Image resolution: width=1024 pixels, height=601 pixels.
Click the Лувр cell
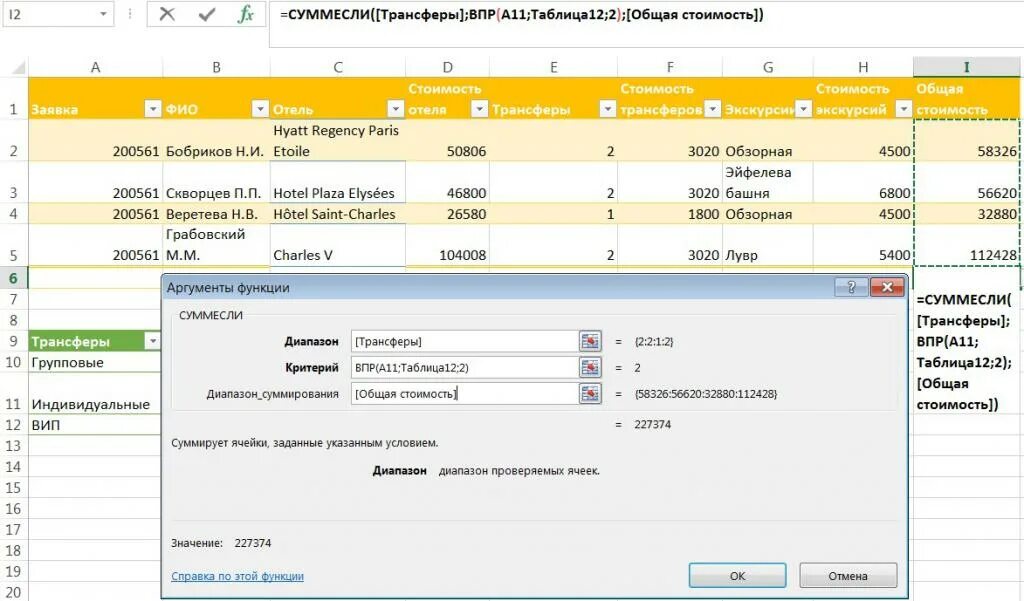click(x=768, y=245)
